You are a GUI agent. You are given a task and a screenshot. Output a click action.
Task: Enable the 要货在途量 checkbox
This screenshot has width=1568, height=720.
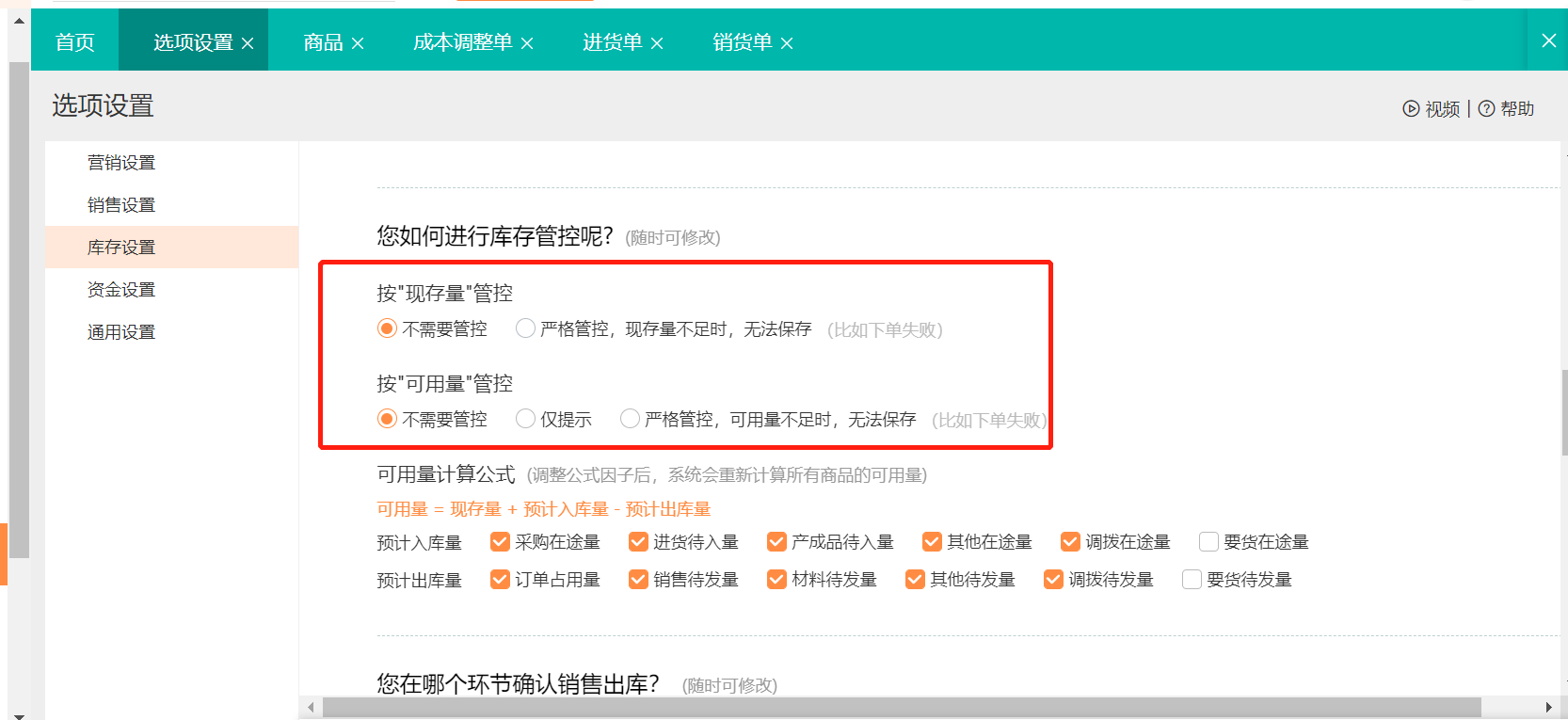pyautogui.click(x=1208, y=541)
